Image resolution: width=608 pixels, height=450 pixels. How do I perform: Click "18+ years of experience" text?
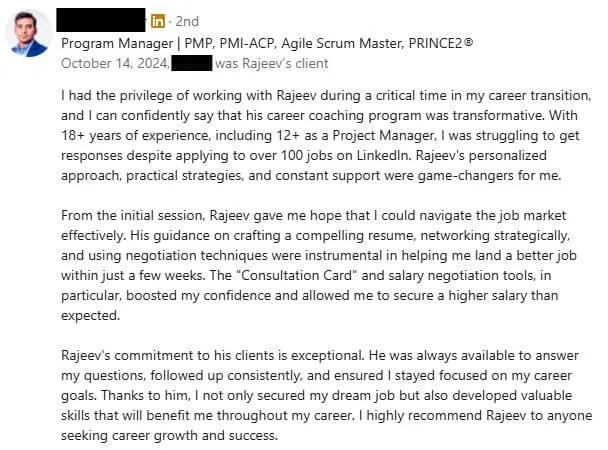coord(136,136)
